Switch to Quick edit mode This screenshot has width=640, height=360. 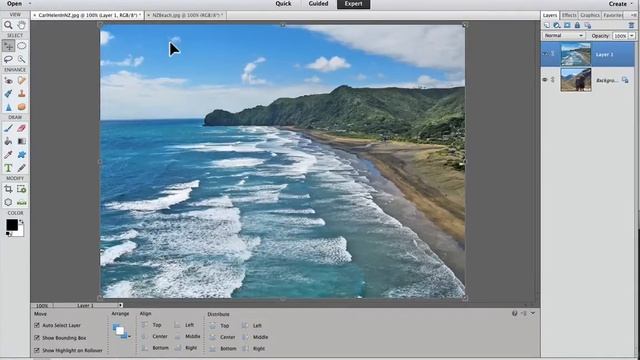pos(283,4)
